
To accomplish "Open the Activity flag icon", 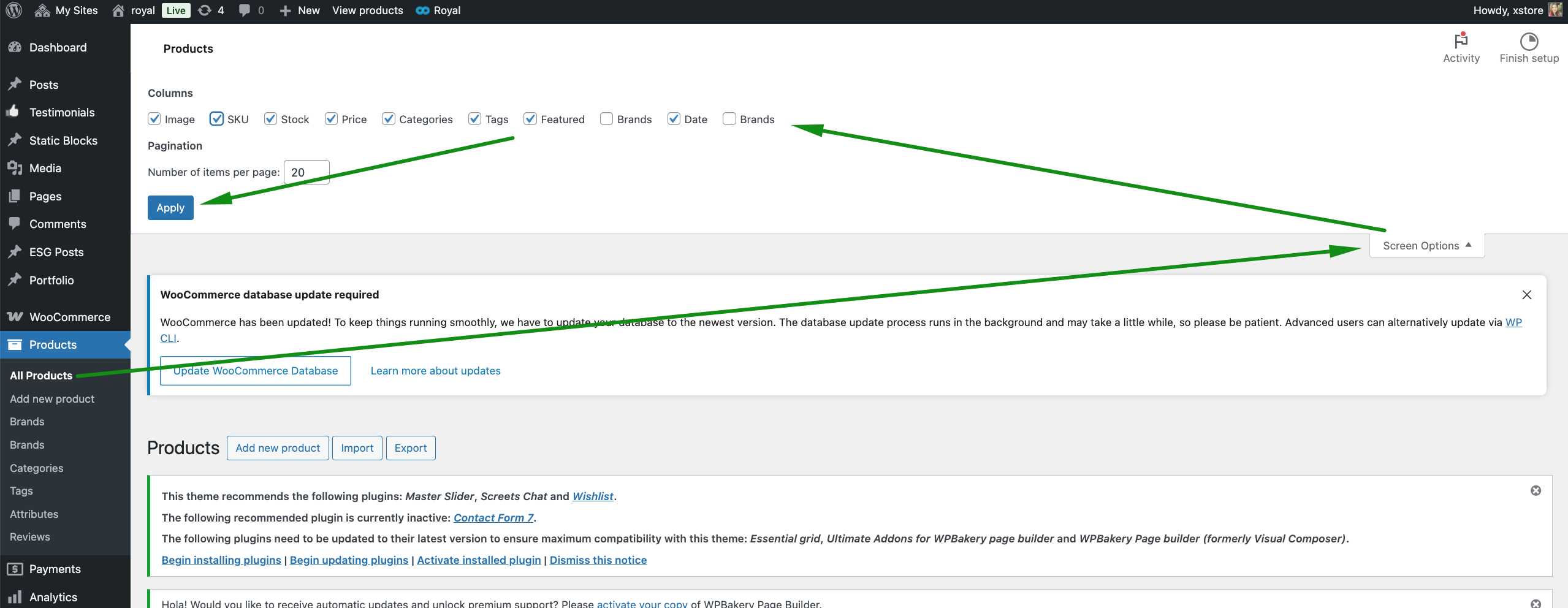I will coord(1461,40).
